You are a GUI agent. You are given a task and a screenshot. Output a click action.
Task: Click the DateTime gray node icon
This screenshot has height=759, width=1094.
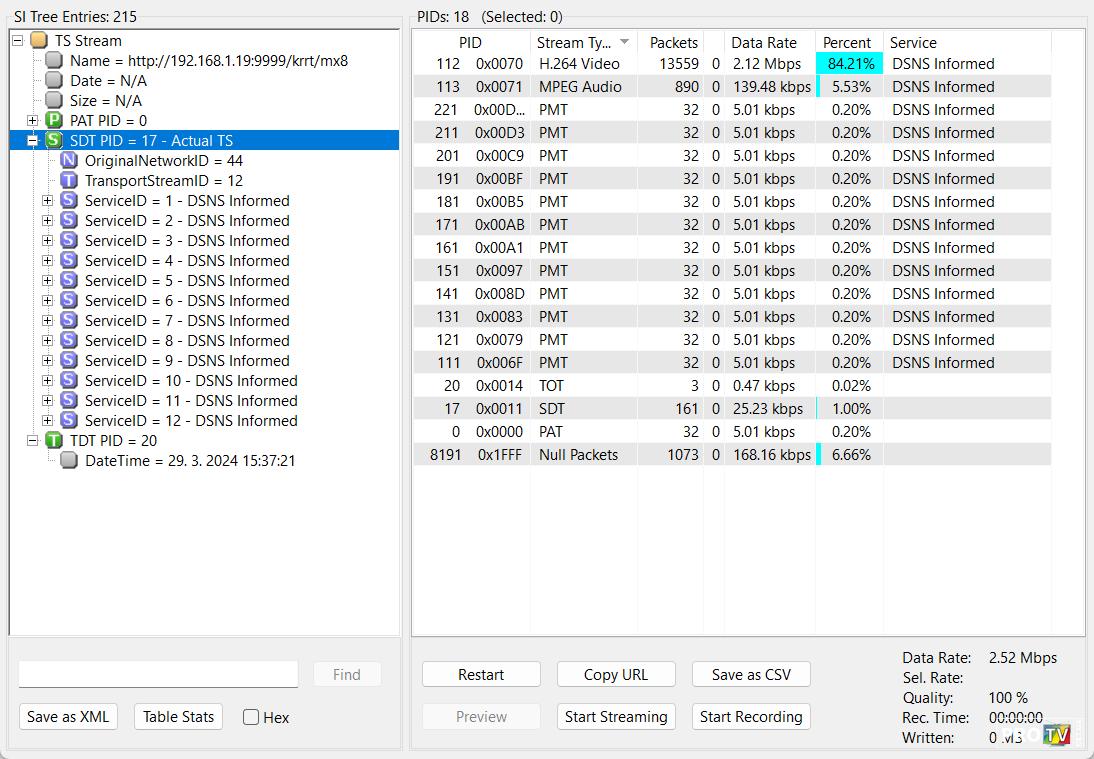[x=69, y=461]
